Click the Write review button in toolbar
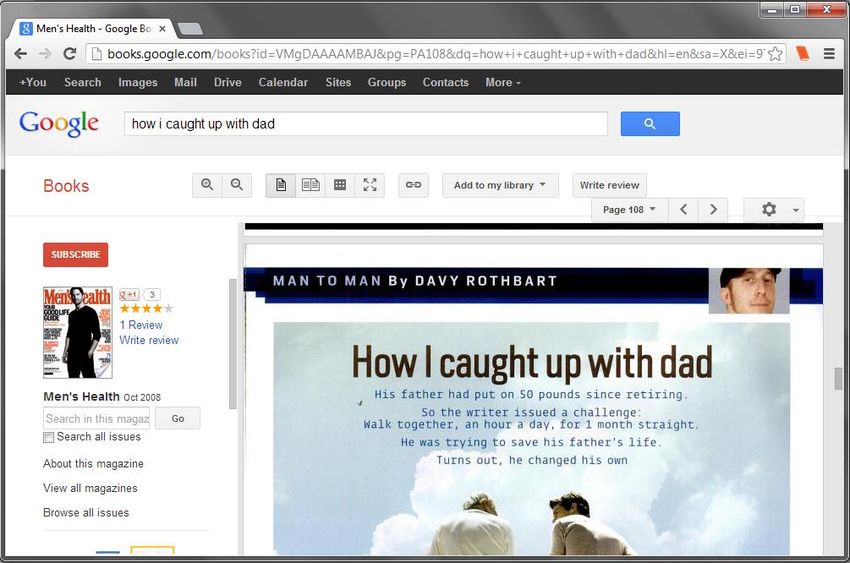Viewport: 850px width, 563px height. coord(609,185)
